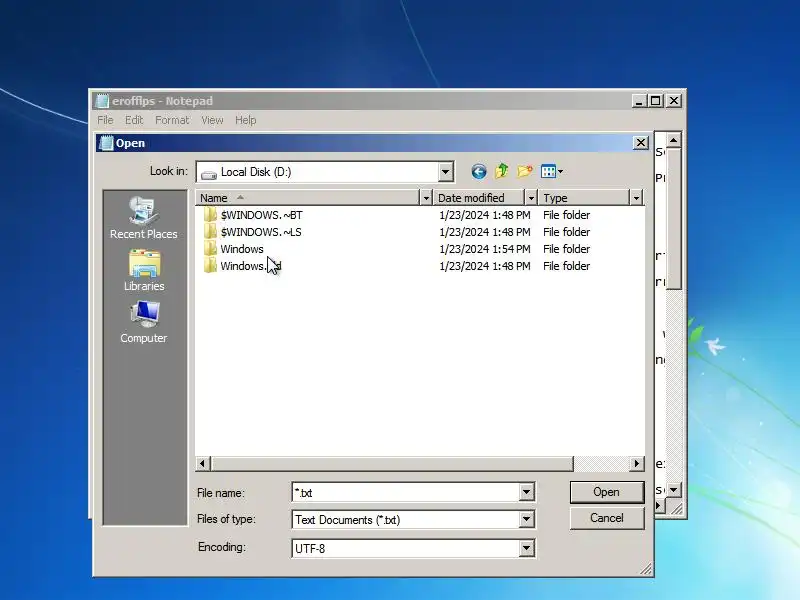
Task: Click the horizontal scrollbar thumb in file list
Action: (x=391, y=464)
